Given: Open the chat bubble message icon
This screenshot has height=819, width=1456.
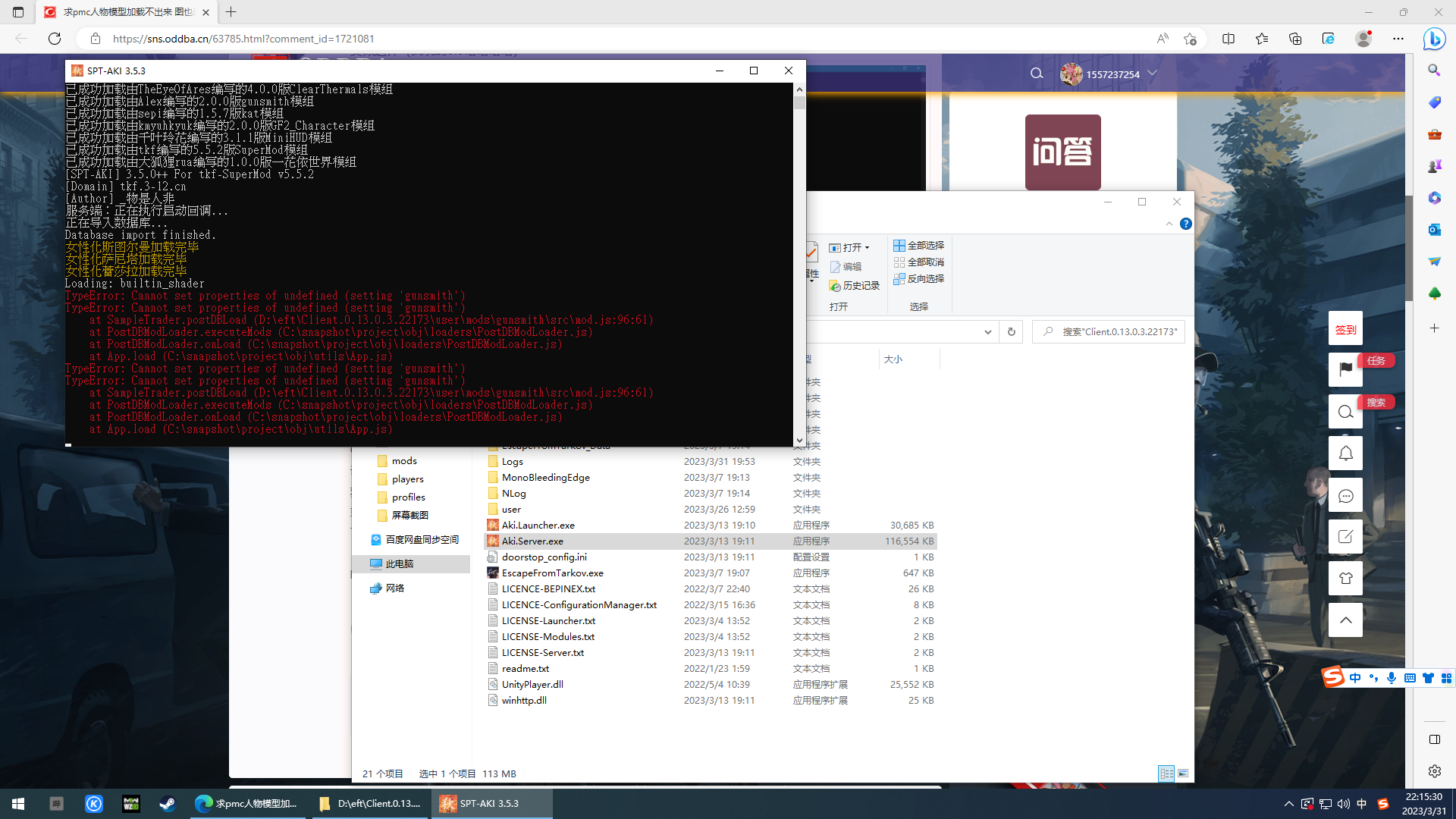Looking at the screenshot, I should [1345, 495].
